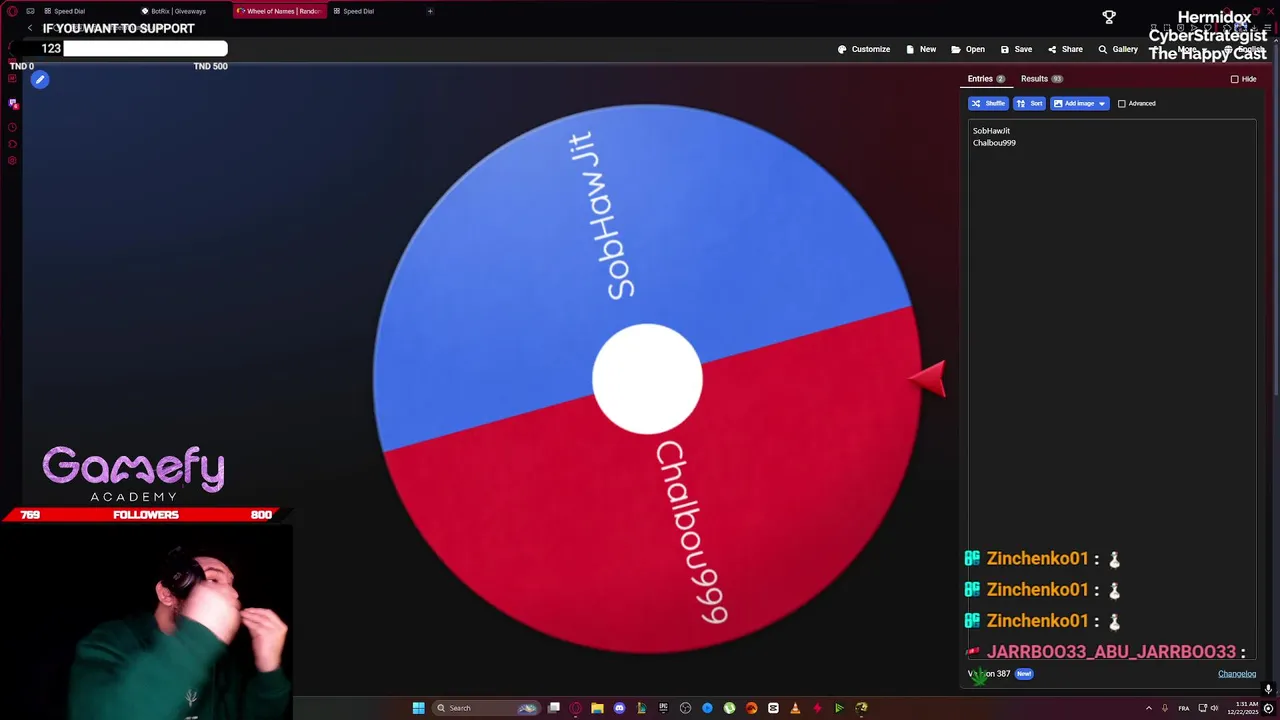Screen dimensions: 1280x720
Task: Shuffle the wheel entries
Action: click(x=988, y=103)
